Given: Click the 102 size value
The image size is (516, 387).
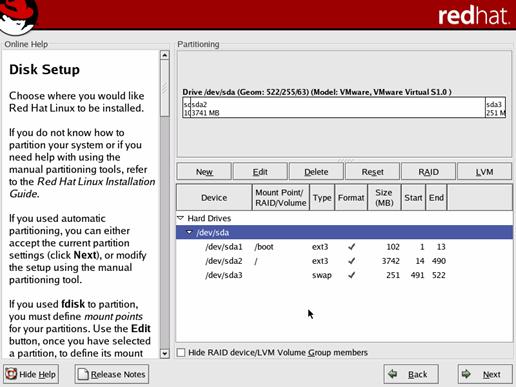Looking at the screenshot, I should (393, 247).
